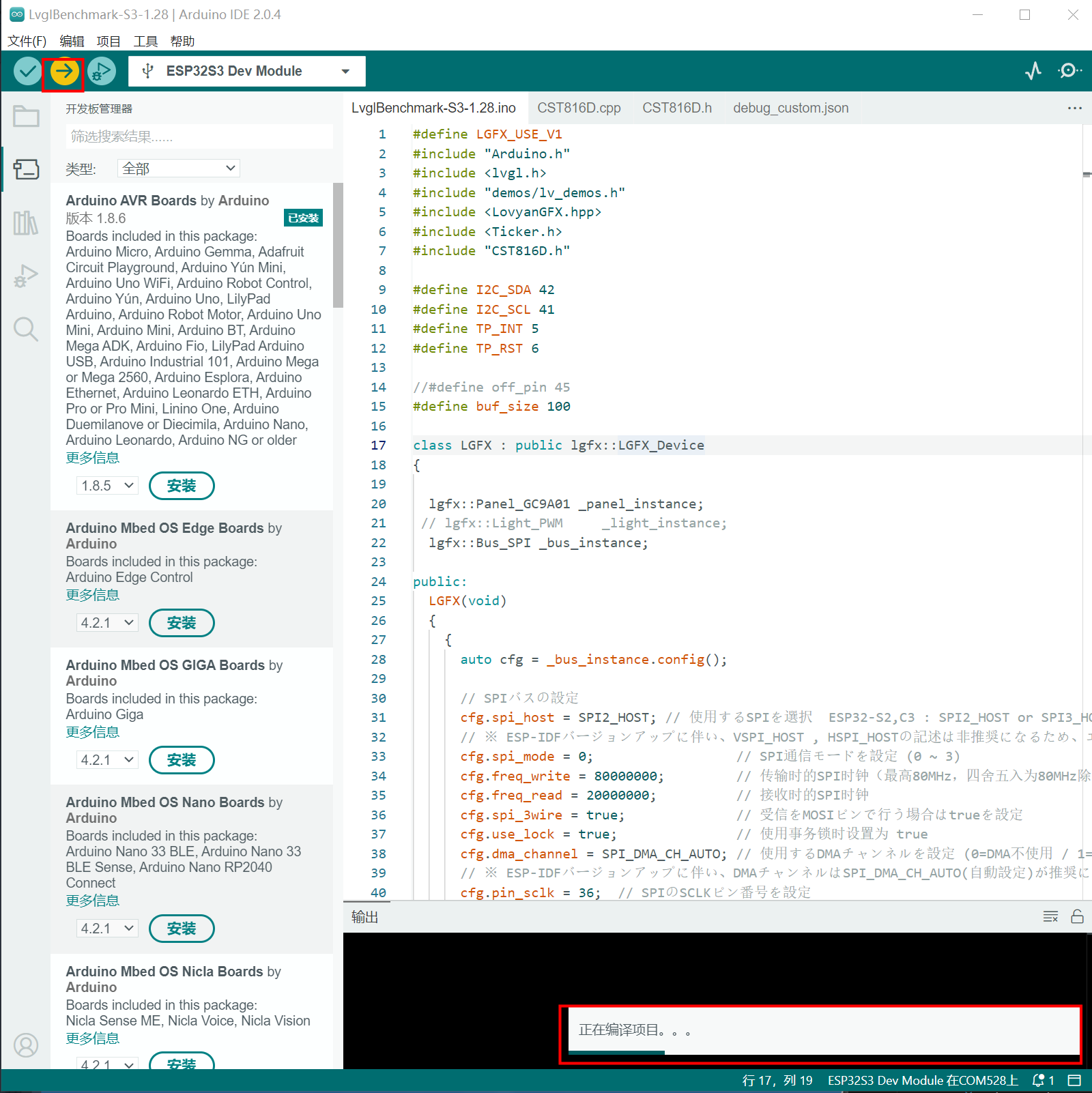Switch to the debug_custom.json tab
This screenshot has width=1092, height=1093.
tap(791, 108)
